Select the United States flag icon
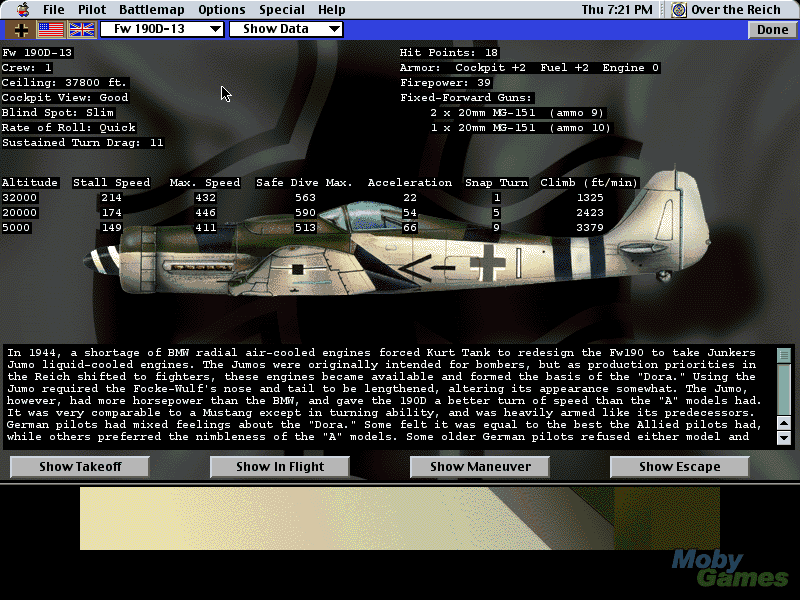This screenshot has width=800, height=600. point(51,30)
